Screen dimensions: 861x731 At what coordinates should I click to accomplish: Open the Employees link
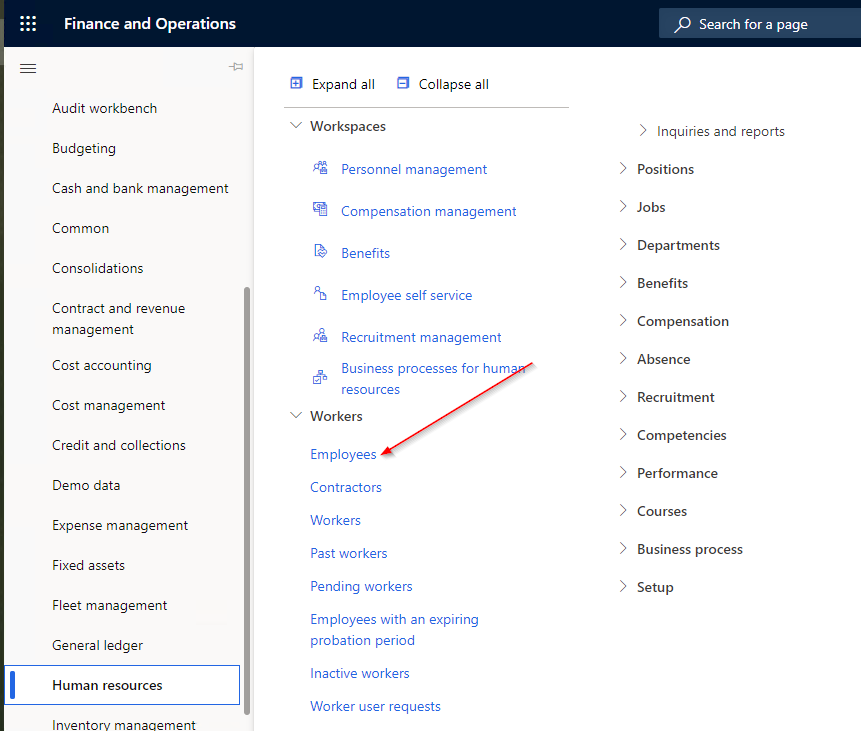click(341, 453)
